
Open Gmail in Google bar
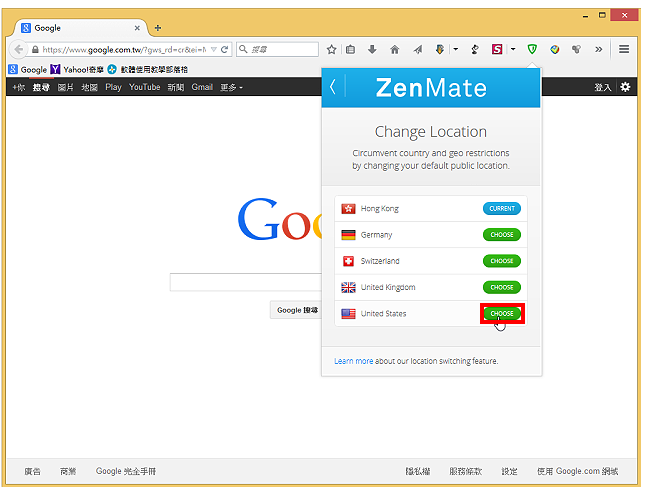(202, 87)
